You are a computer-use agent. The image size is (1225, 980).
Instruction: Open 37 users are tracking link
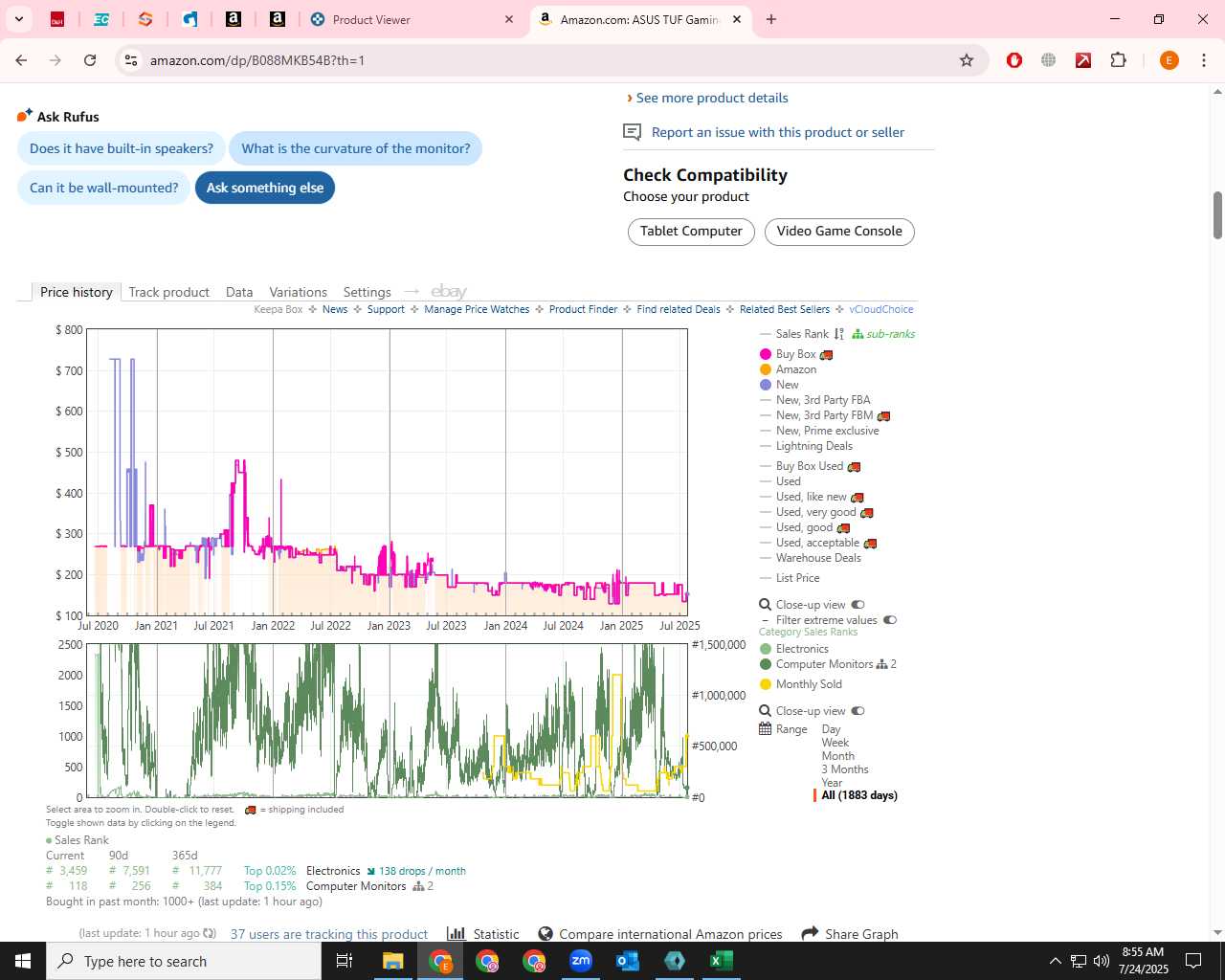(x=329, y=934)
